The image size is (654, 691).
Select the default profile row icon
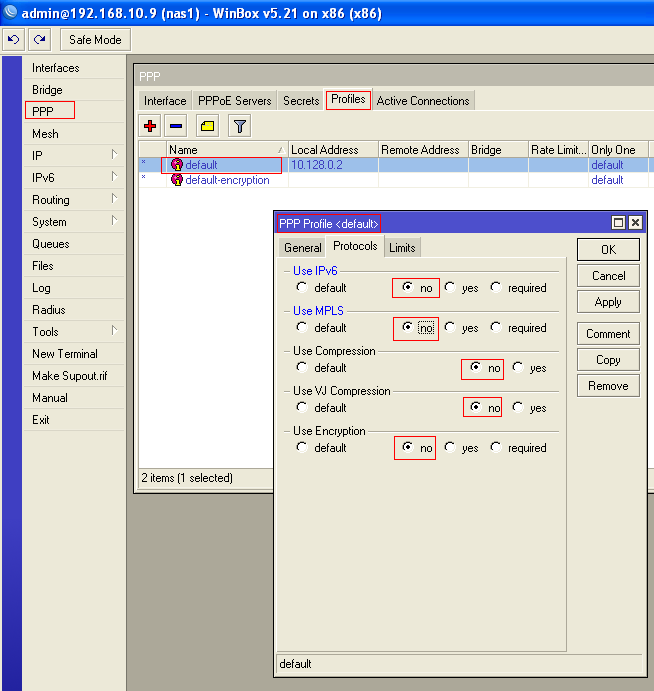[x=177, y=165]
